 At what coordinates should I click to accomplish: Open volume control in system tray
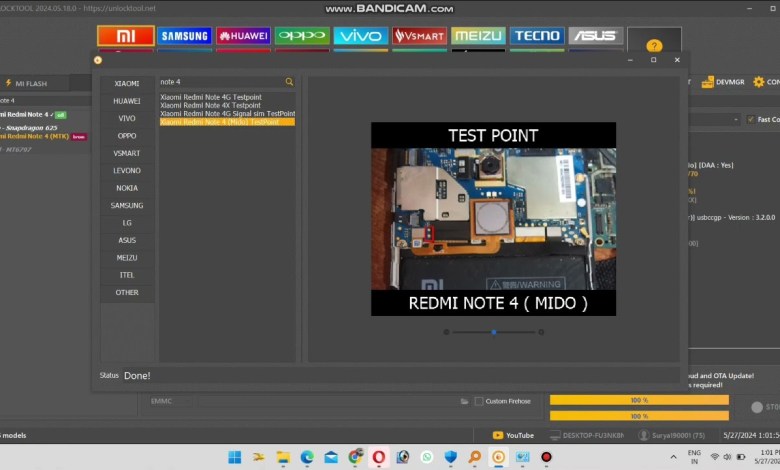727,457
